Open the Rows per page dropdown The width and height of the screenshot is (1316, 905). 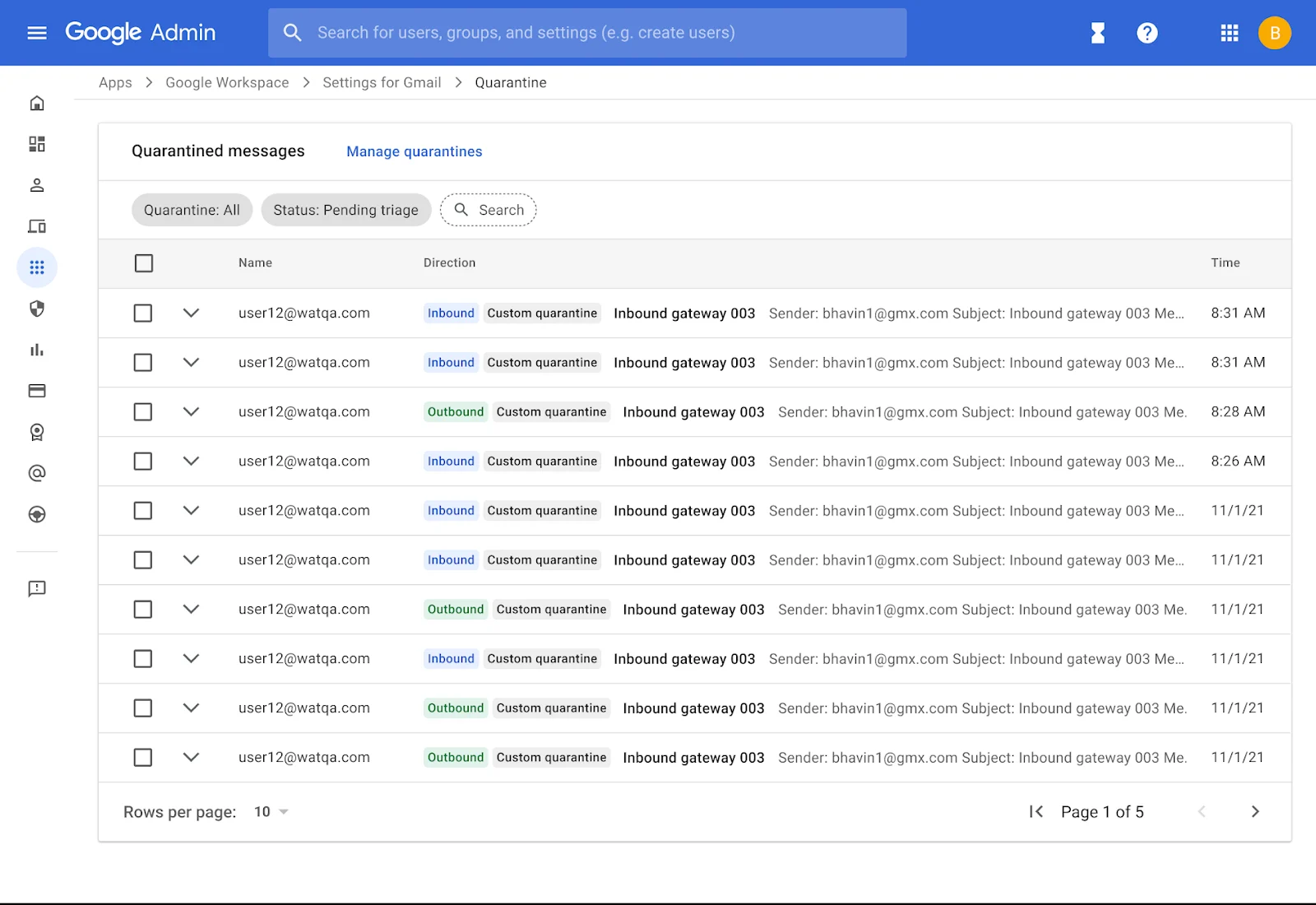[x=271, y=812]
